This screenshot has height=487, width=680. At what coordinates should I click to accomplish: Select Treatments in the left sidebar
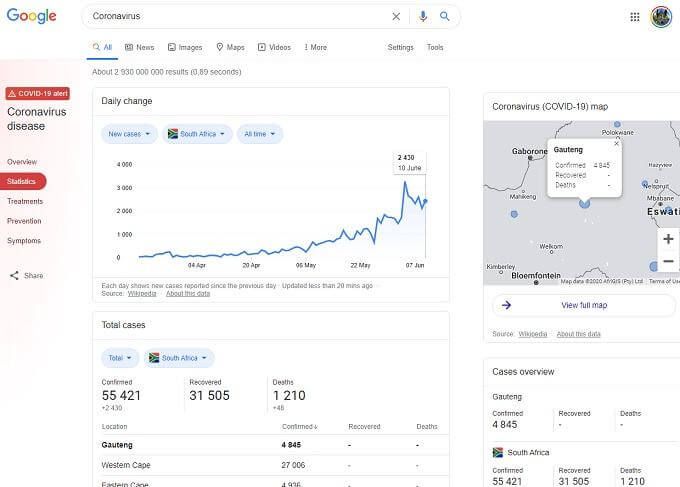tap(25, 201)
